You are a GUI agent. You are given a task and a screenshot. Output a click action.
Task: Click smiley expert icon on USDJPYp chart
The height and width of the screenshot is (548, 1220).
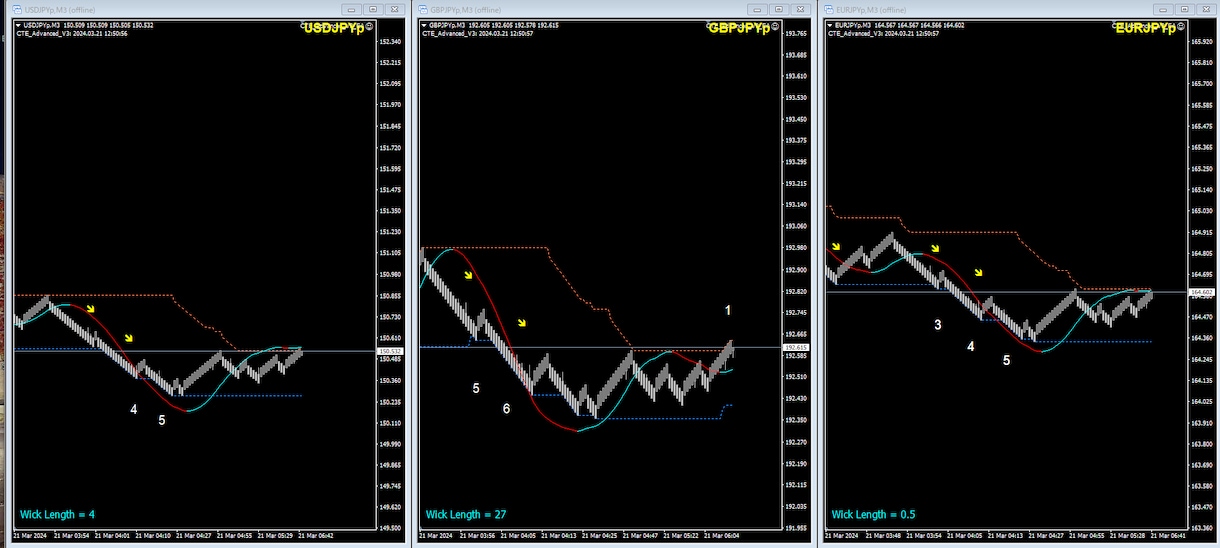tap(370, 26)
